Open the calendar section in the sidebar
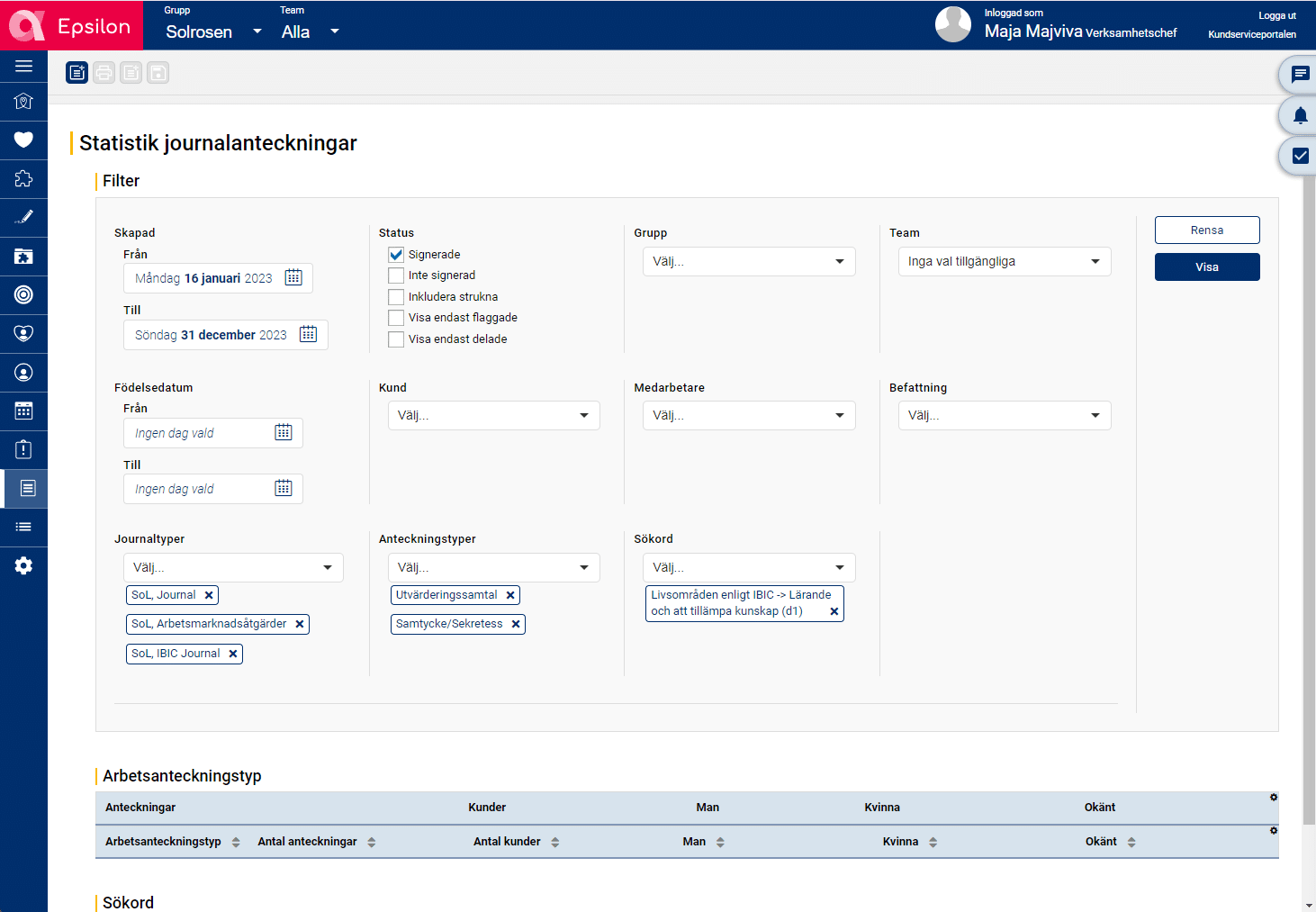The height and width of the screenshot is (912, 1316). [x=23, y=411]
